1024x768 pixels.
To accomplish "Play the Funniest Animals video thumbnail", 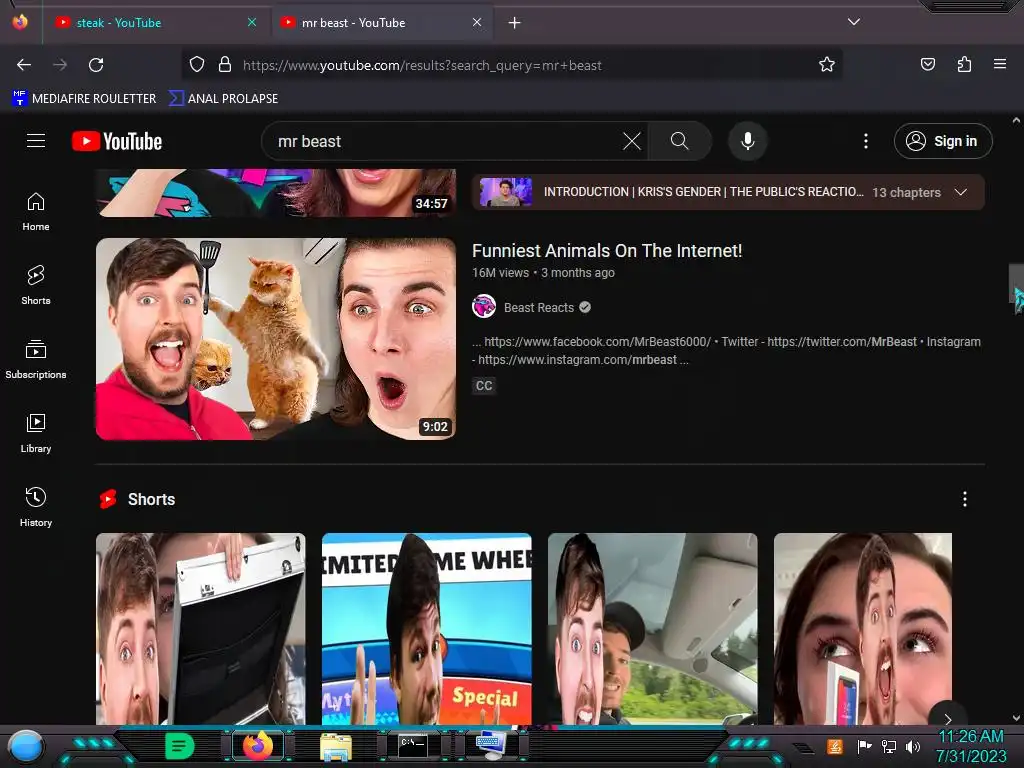I will click(x=276, y=338).
